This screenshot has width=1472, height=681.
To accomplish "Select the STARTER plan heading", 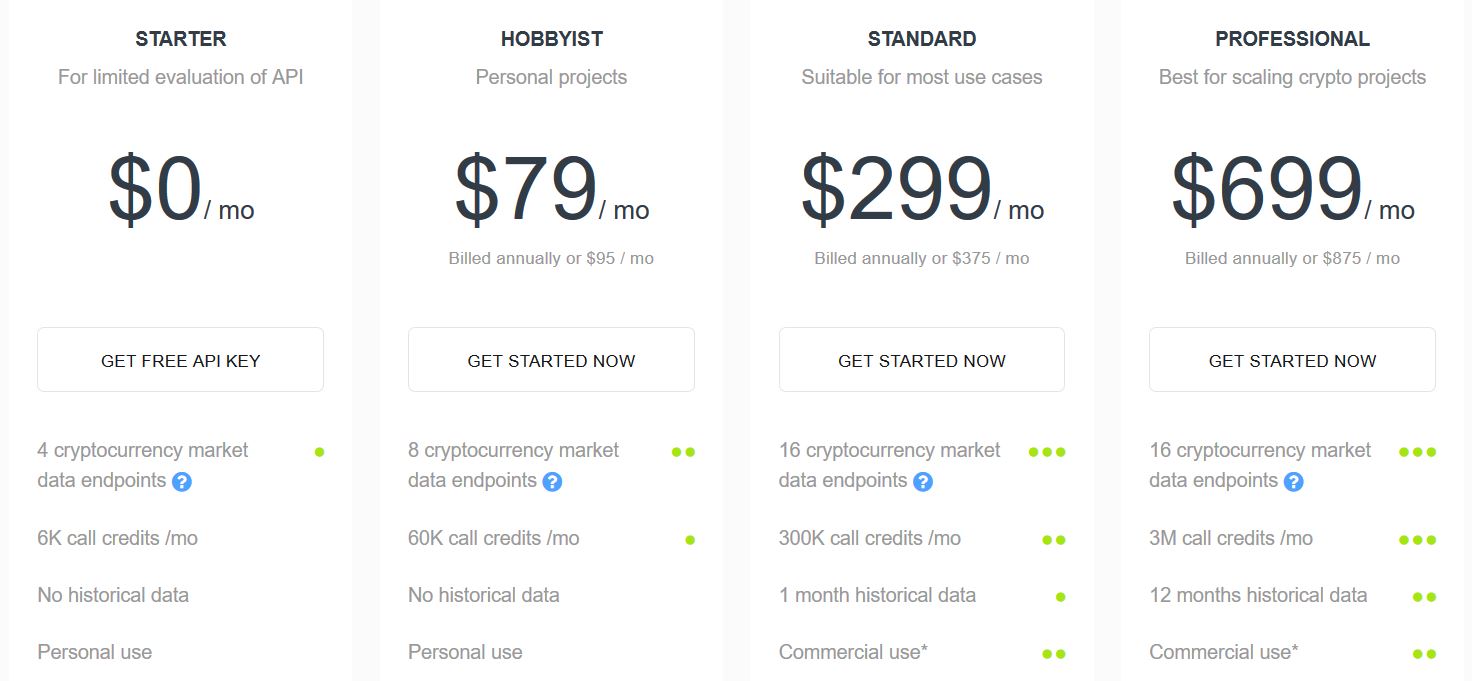I will pyautogui.click(x=180, y=39).
